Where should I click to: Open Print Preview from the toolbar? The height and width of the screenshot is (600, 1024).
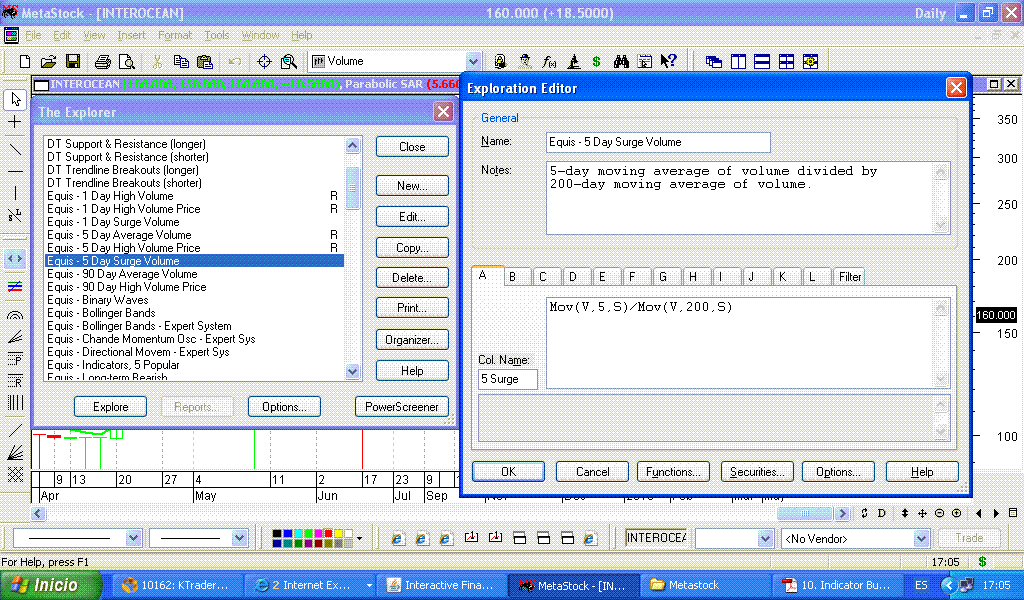click(127, 61)
